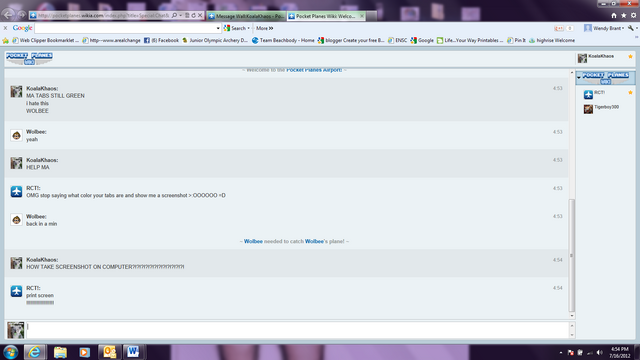The image size is (640, 360).
Task: Click the chat scrollbar down arrow
Action: (572, 316)
